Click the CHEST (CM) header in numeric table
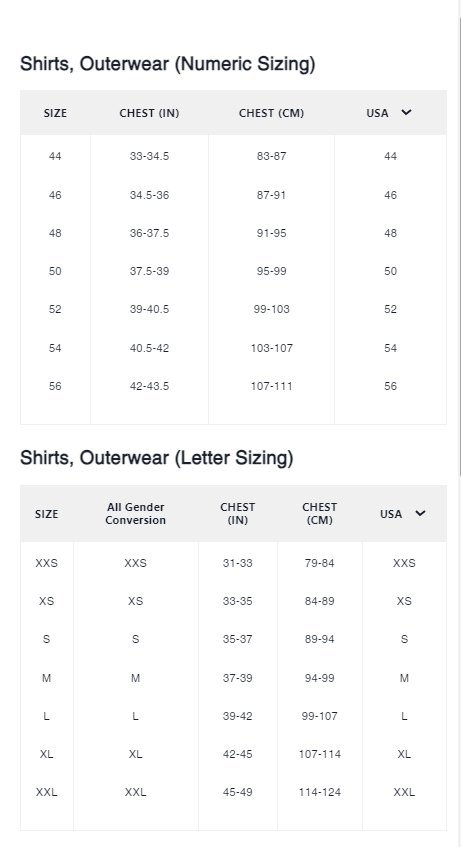 coord(271,113)
